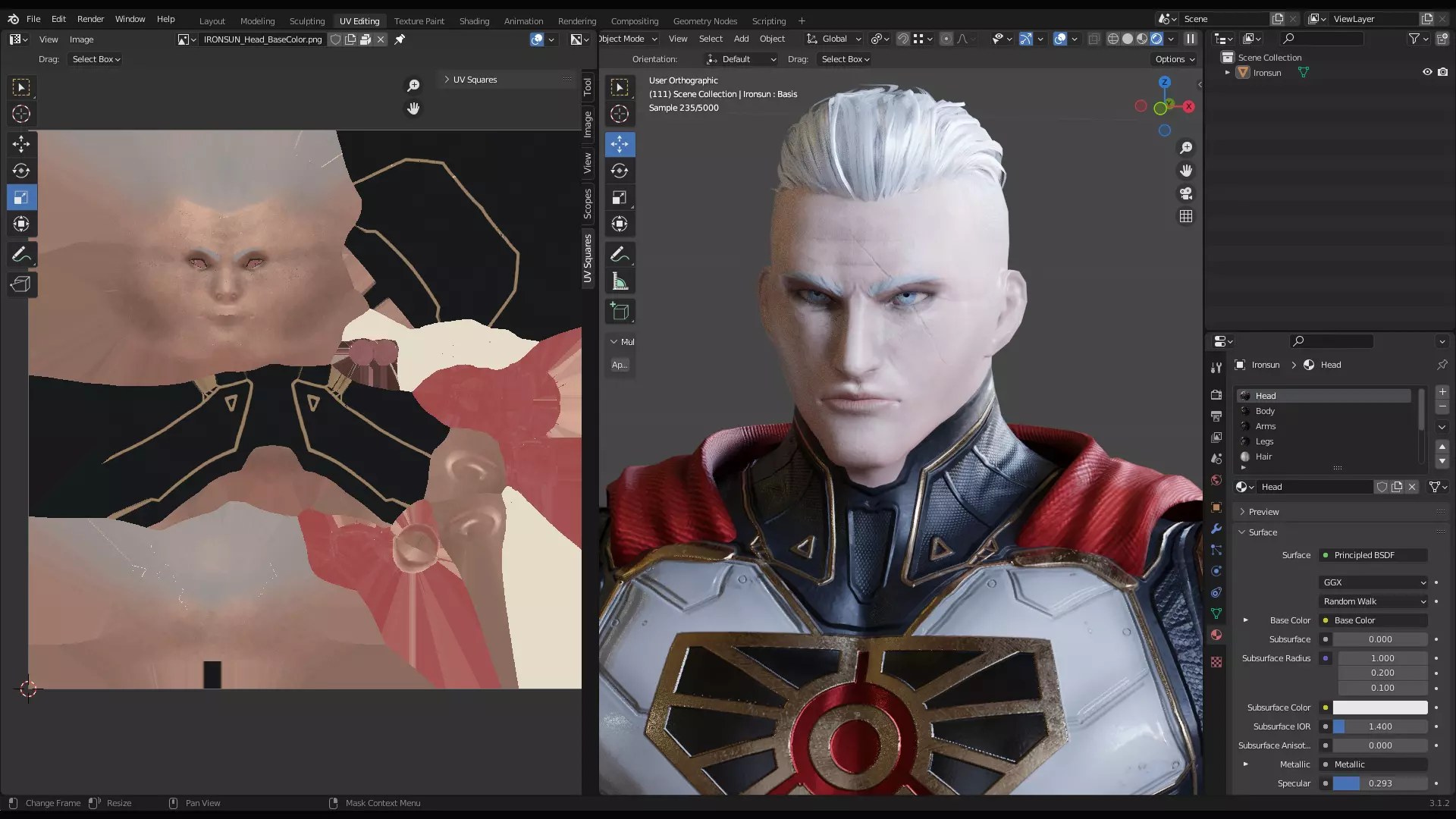Click the Principled BSDF surface button
This screenshot has width=1456, height=819.
click(1373, 555)
